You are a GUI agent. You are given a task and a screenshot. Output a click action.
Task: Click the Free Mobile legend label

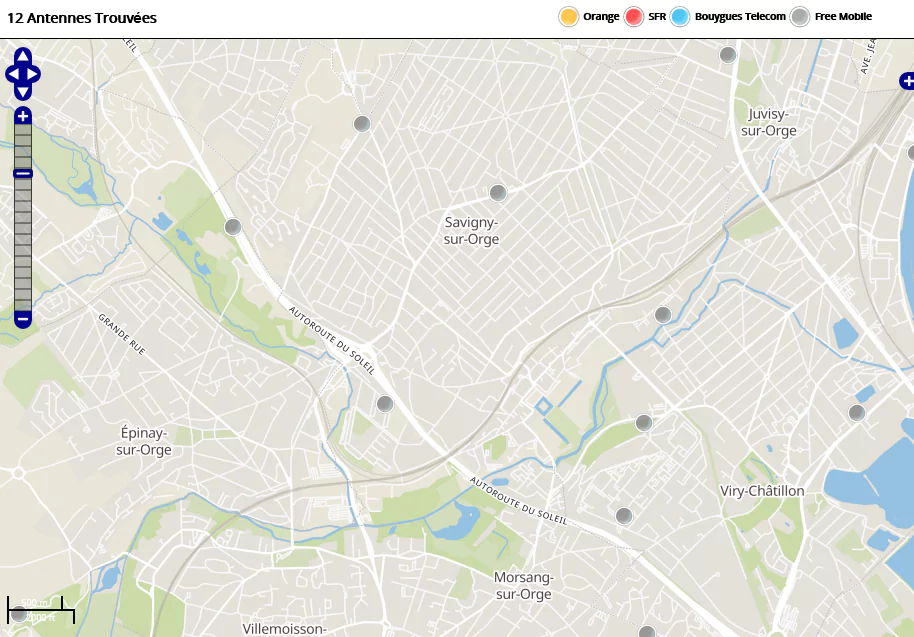(x=843, y=17)
